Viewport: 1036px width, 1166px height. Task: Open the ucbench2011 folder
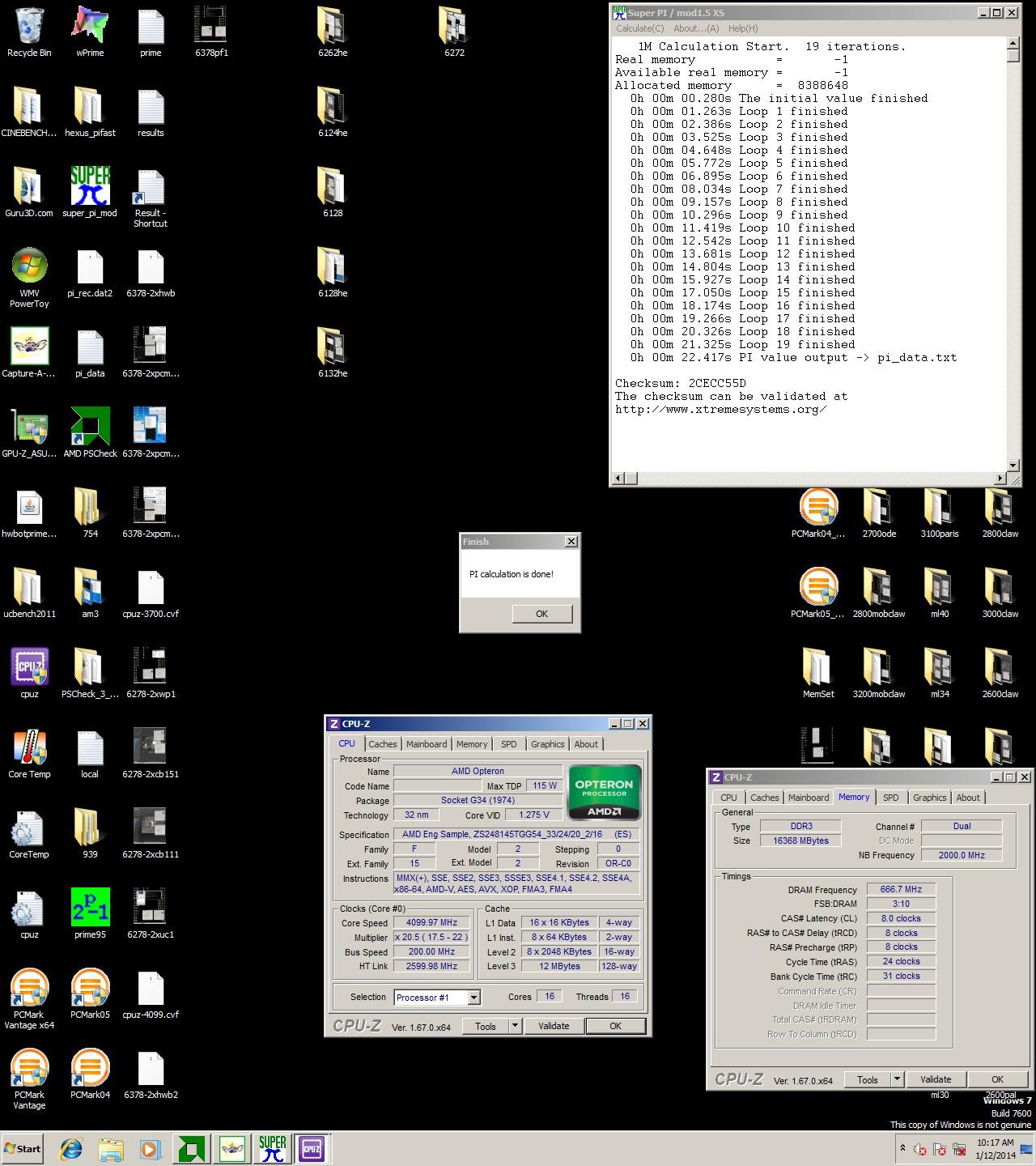click(29, 594)
